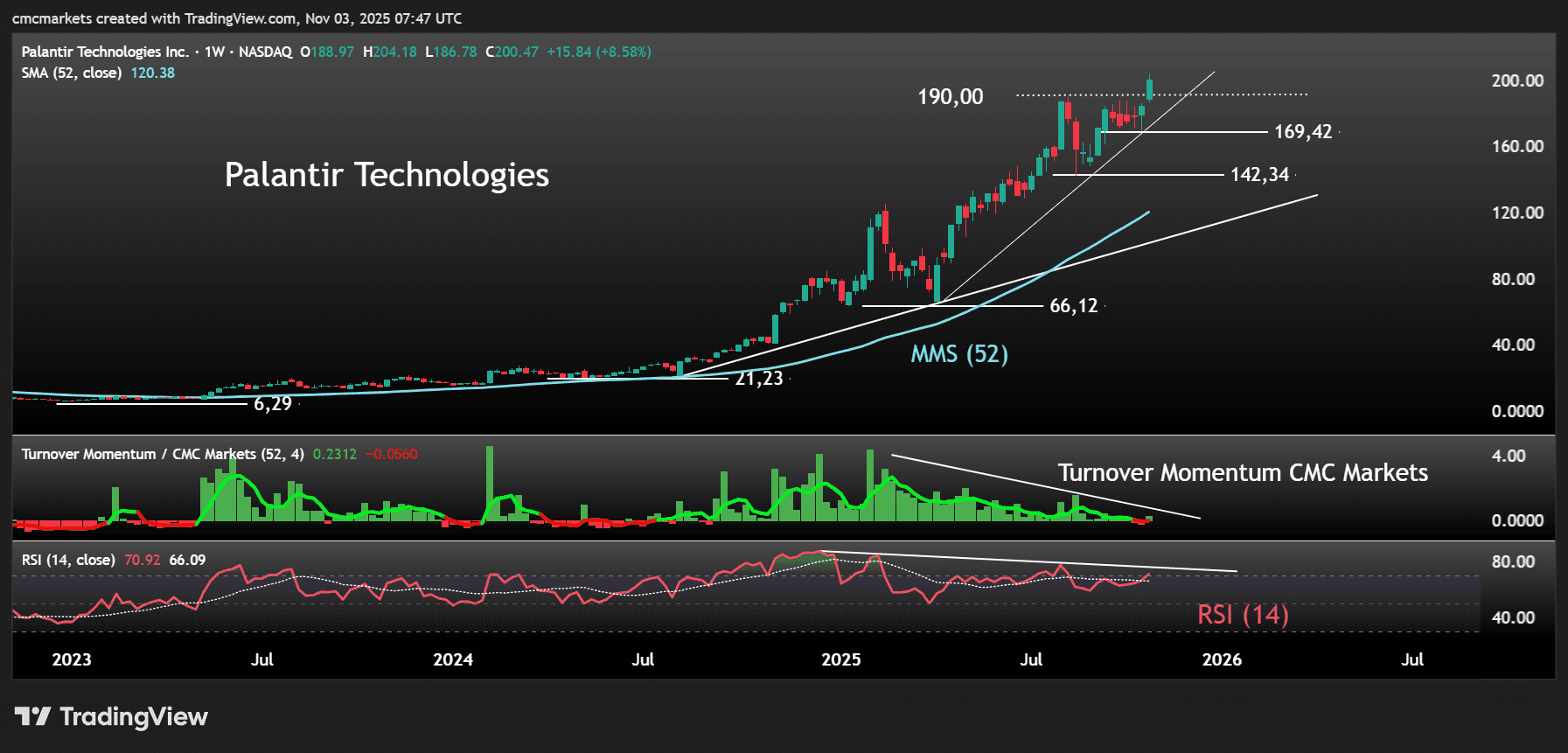The height and width of the screenshot is (753, 1568).
Task: Click the 66,12 price level label
Action: click(x=1073, y=306)
